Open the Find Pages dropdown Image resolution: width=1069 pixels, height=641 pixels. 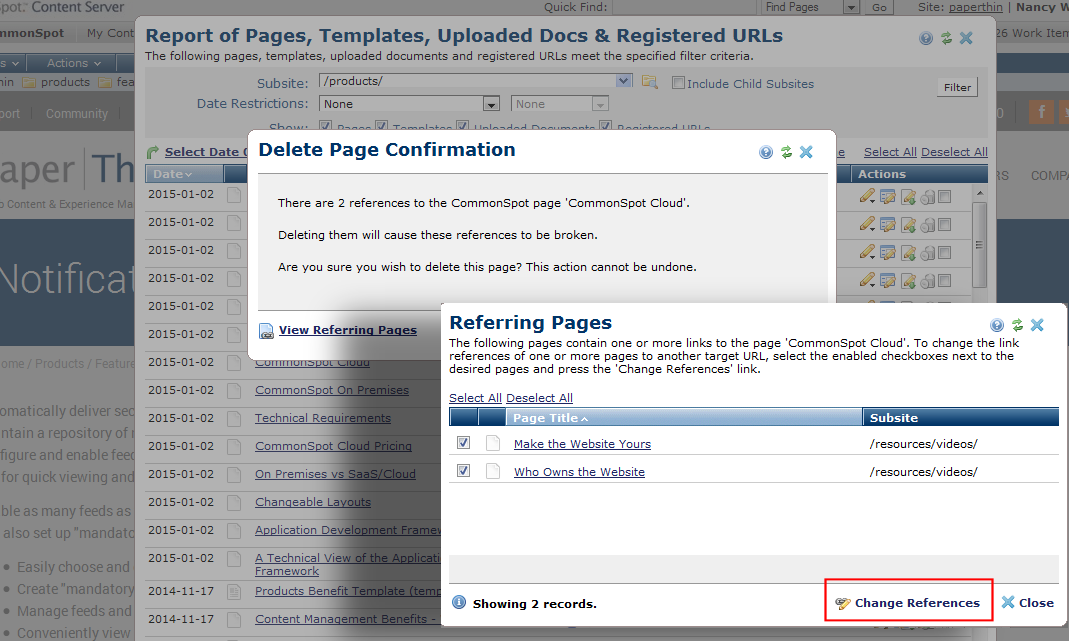(850, 8)
